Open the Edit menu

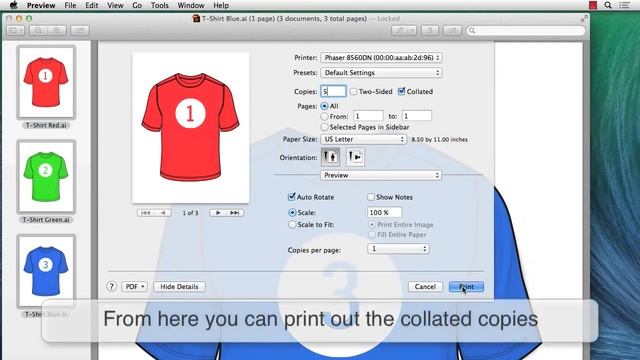click(91, 5)
